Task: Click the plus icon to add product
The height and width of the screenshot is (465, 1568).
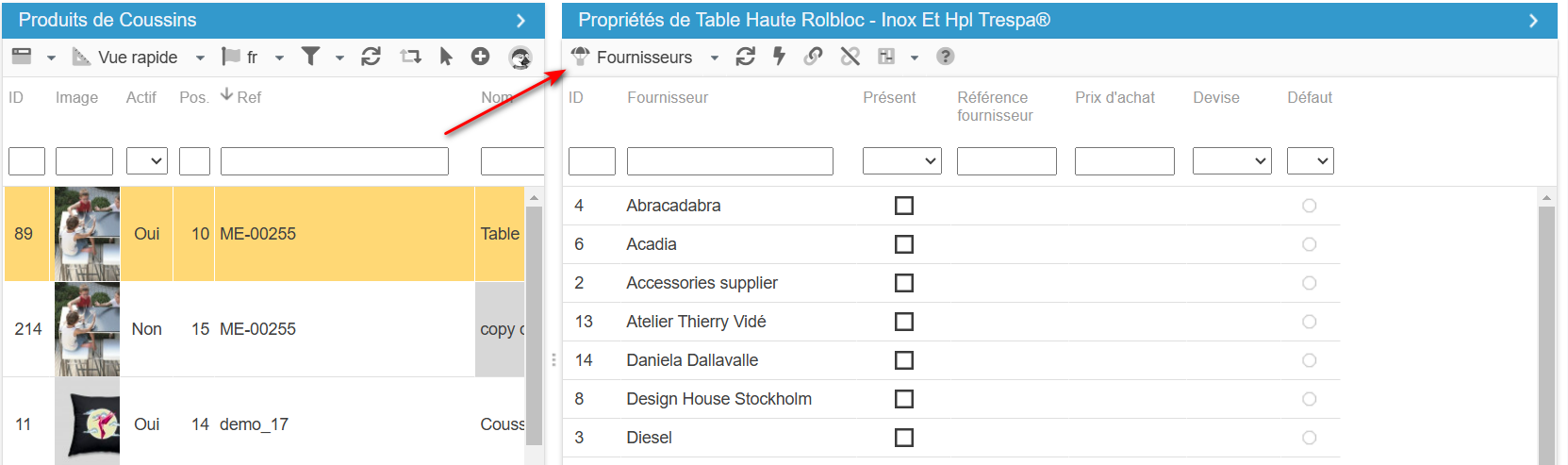Action: [x=480, y=57]
